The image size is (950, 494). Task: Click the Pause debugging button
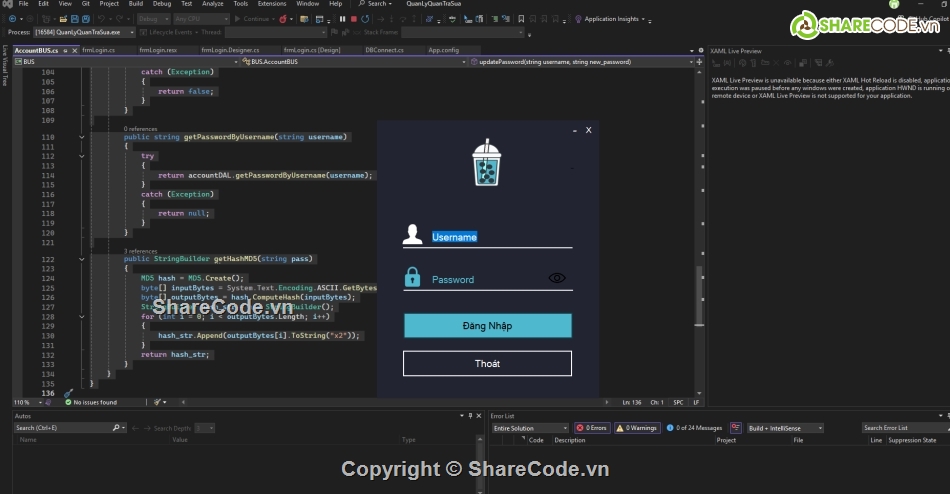342,18
